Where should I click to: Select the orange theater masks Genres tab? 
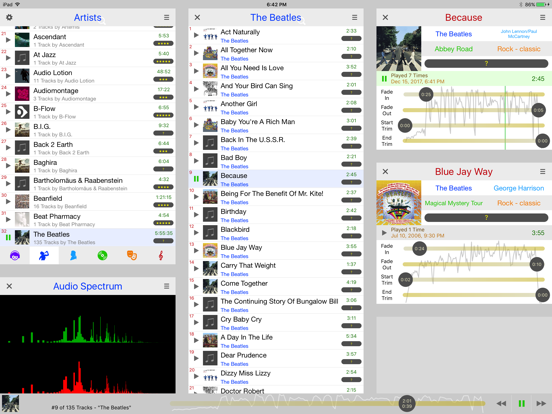[132, 256]
